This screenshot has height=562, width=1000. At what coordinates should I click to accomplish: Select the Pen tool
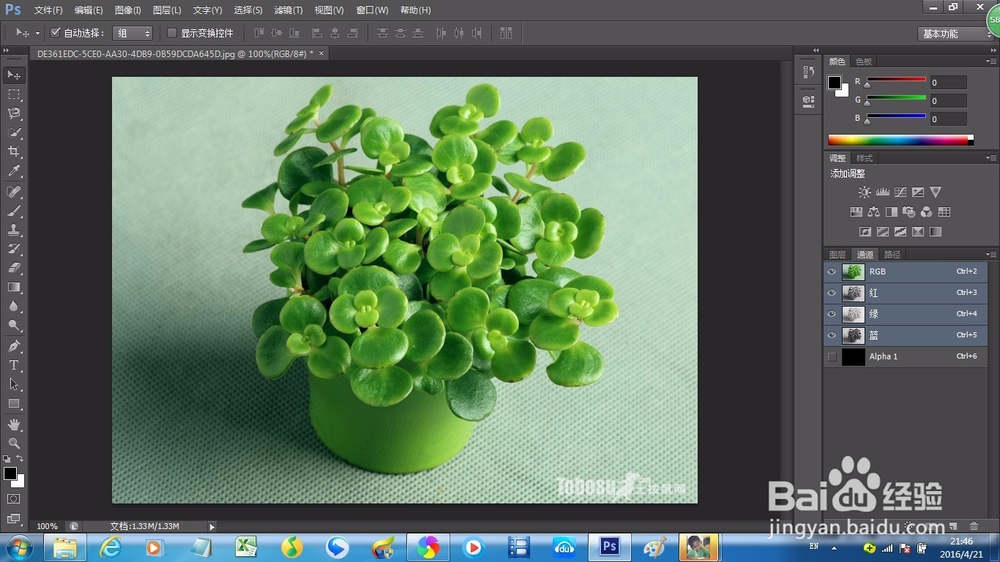(13, 346)
